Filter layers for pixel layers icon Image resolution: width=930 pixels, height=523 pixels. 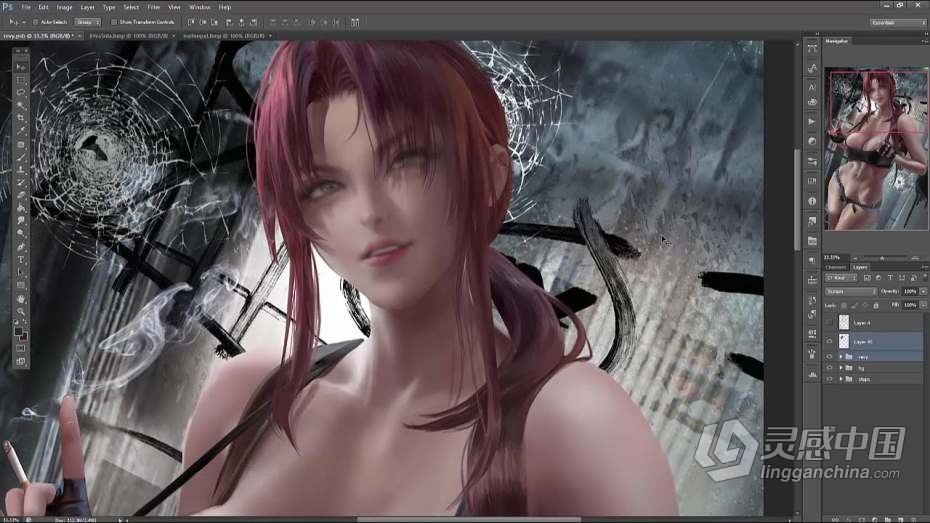pyautogui.click(x=867, y=278)
